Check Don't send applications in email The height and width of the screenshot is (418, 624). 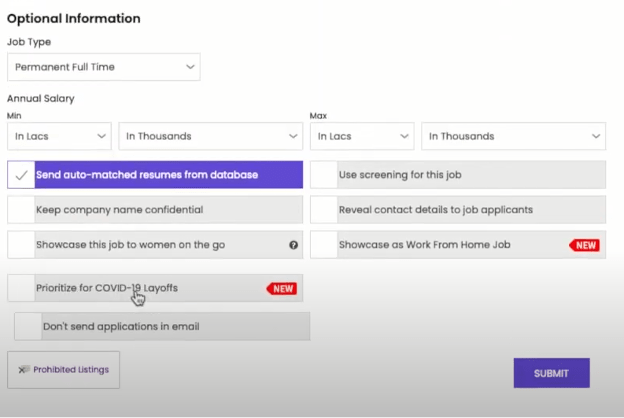pos(28,326)
